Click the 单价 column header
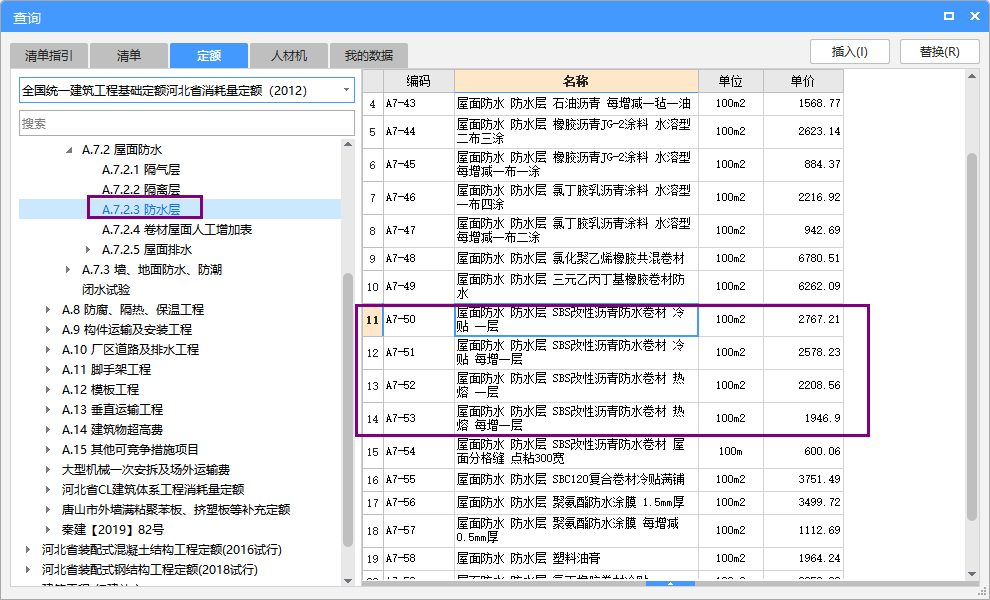990x600 pixels. (803, 81)
